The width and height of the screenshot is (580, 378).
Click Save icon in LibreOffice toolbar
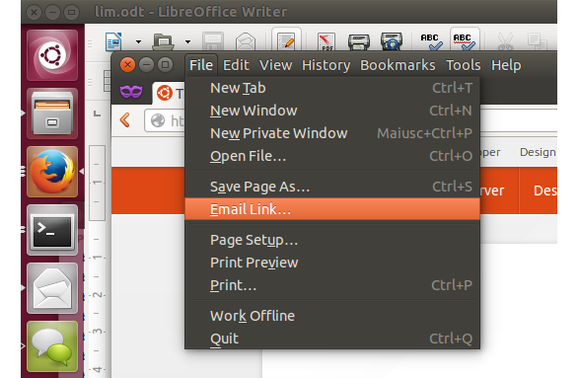tap(213, 41)
